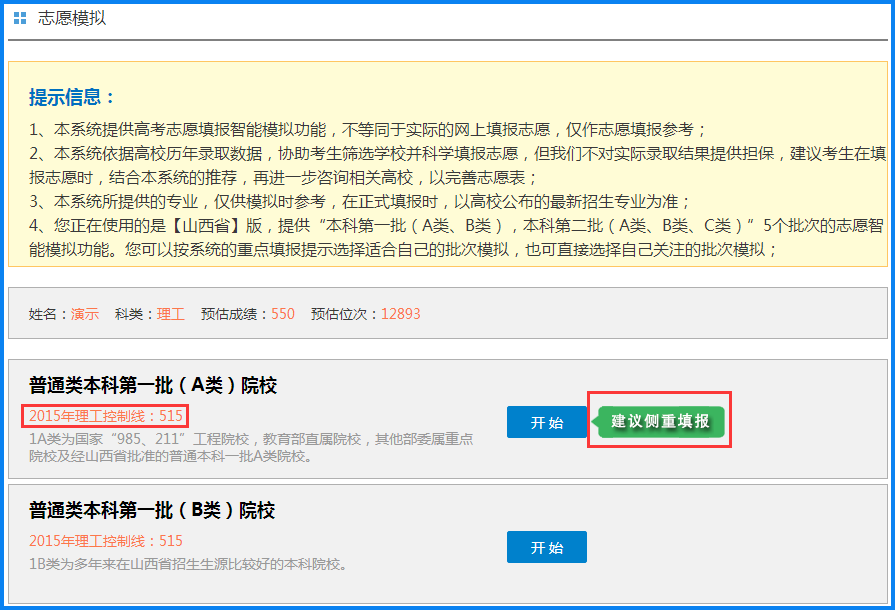Open 普通类本科第一批（A类）院校 heading
This screenshot has height=610, width=895.
(x=153, y=386)
